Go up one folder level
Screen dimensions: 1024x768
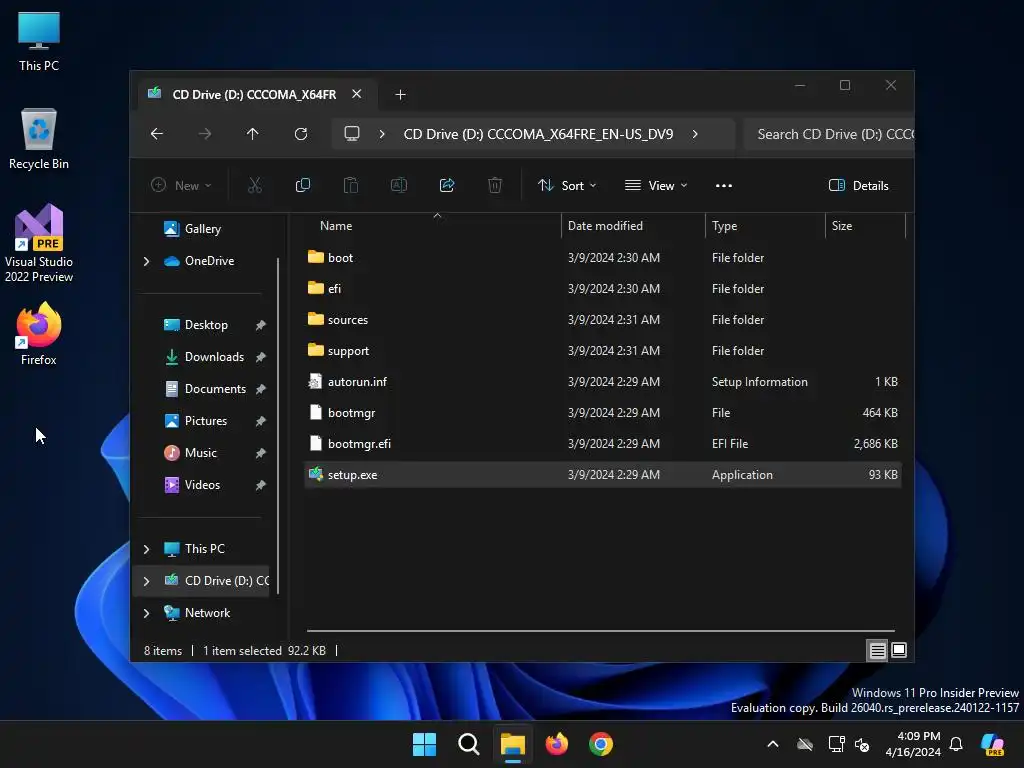coord(253,134)
